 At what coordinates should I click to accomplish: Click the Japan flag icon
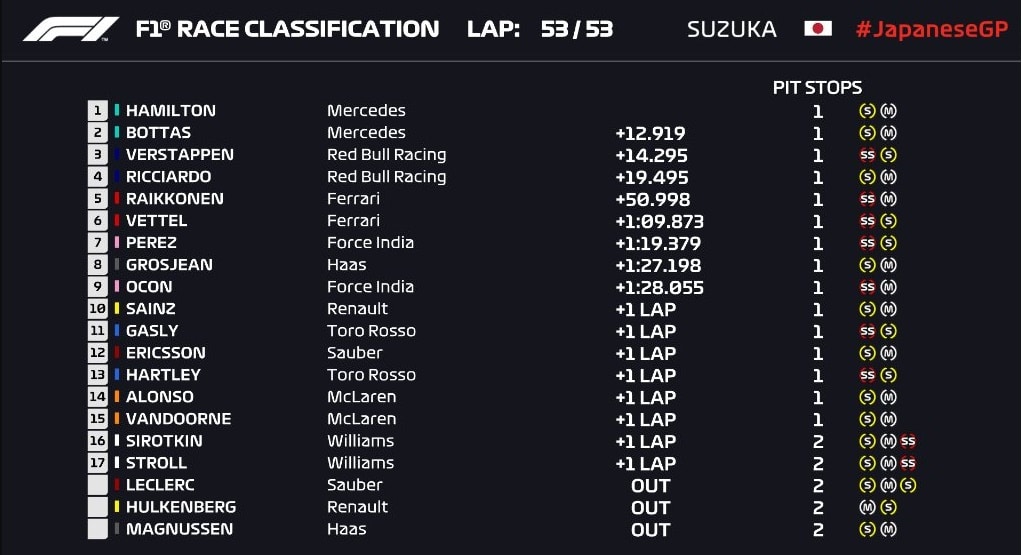817,29
